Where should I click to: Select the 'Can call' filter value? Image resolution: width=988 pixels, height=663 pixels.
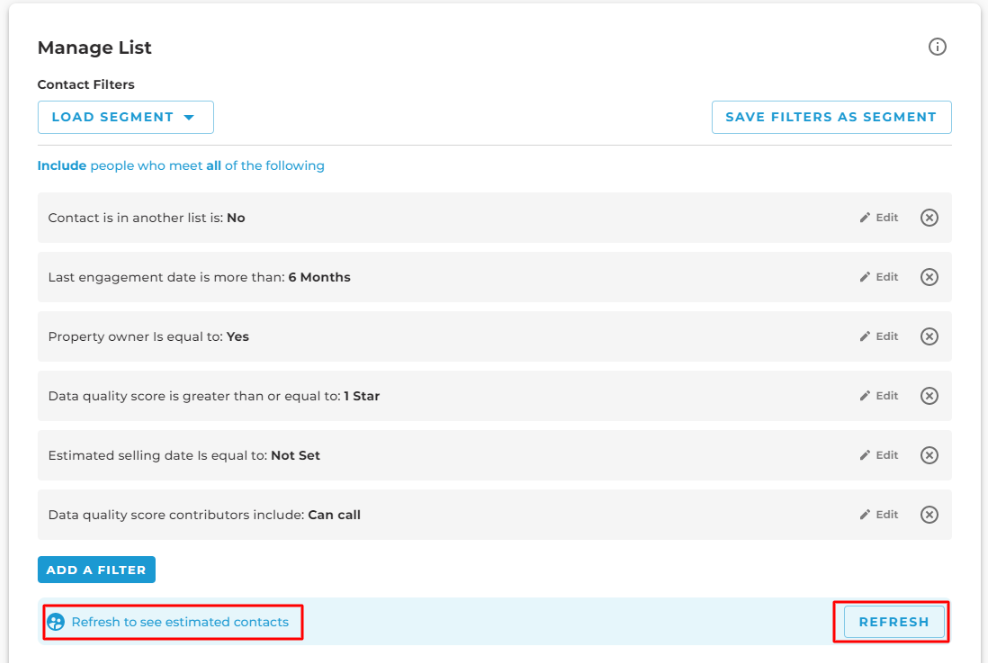[x=334, y=515]
